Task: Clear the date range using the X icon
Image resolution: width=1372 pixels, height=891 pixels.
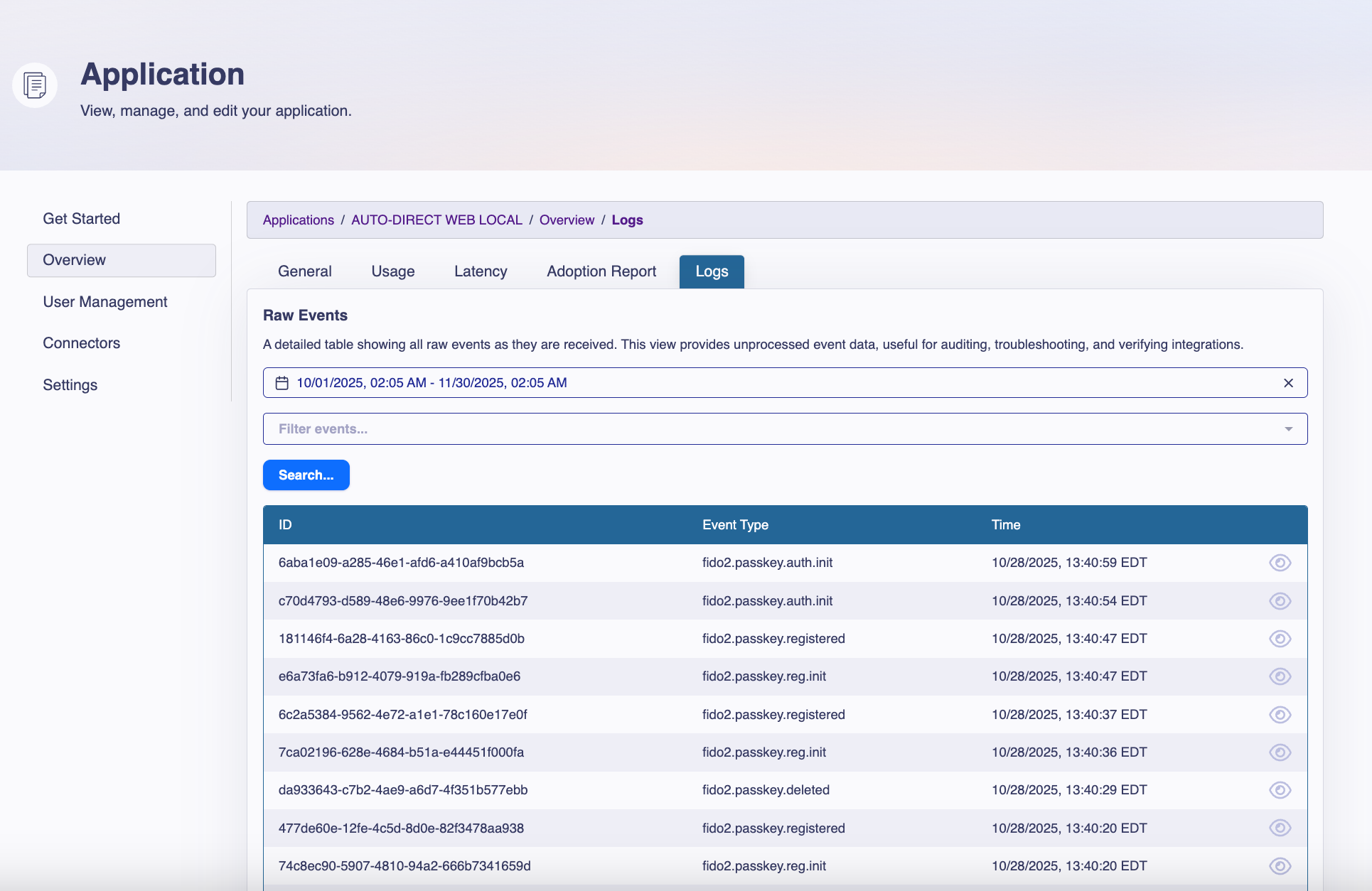Action: coord(1289,383)
